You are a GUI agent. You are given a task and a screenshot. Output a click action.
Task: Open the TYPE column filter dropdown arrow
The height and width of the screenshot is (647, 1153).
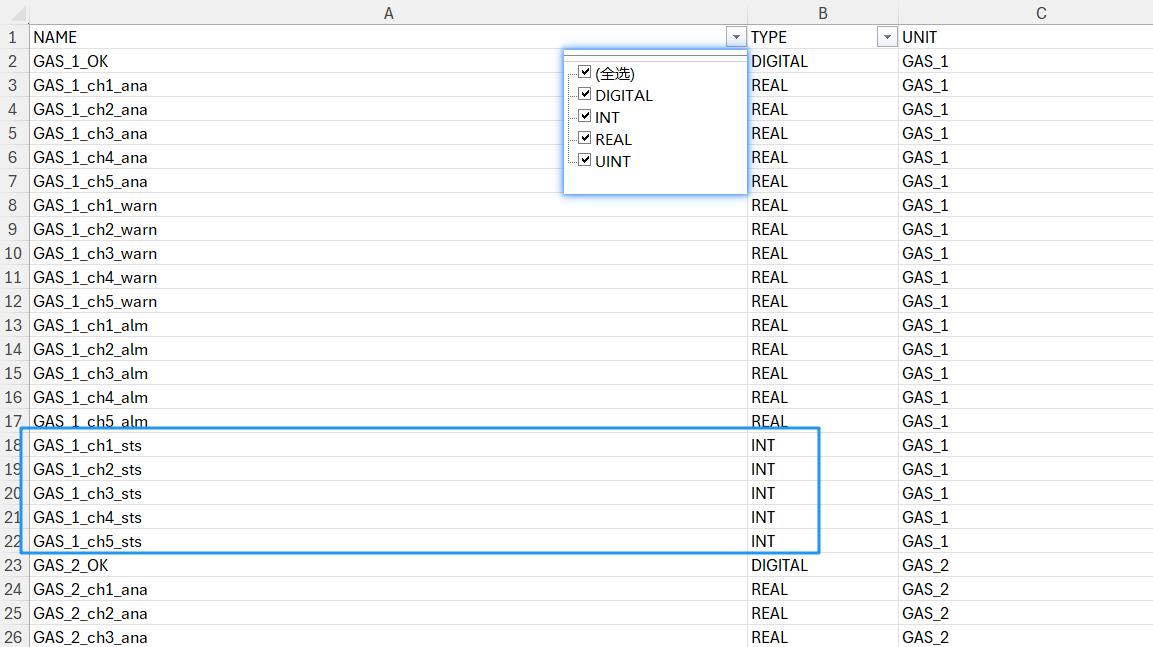coord(886,37)
